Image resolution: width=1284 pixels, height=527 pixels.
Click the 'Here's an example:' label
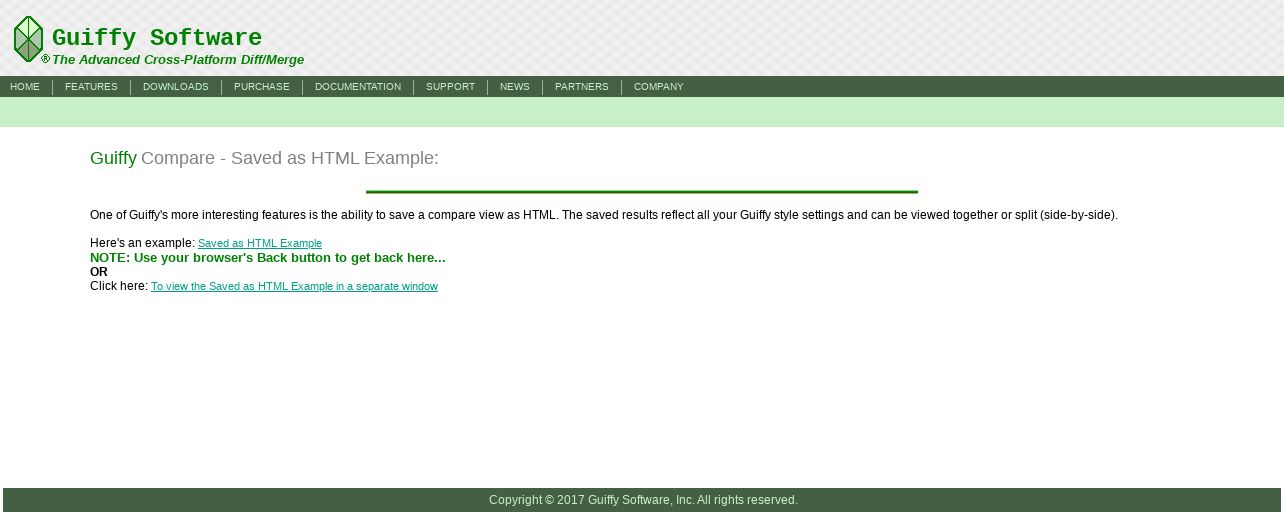point(142,243)
